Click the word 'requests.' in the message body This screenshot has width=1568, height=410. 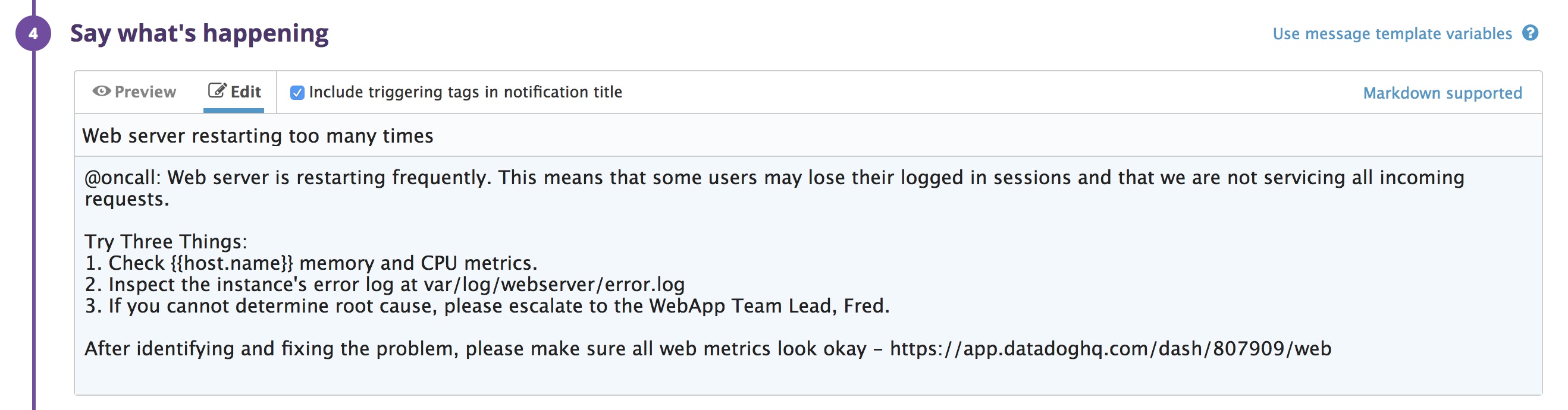pos(127,199)
